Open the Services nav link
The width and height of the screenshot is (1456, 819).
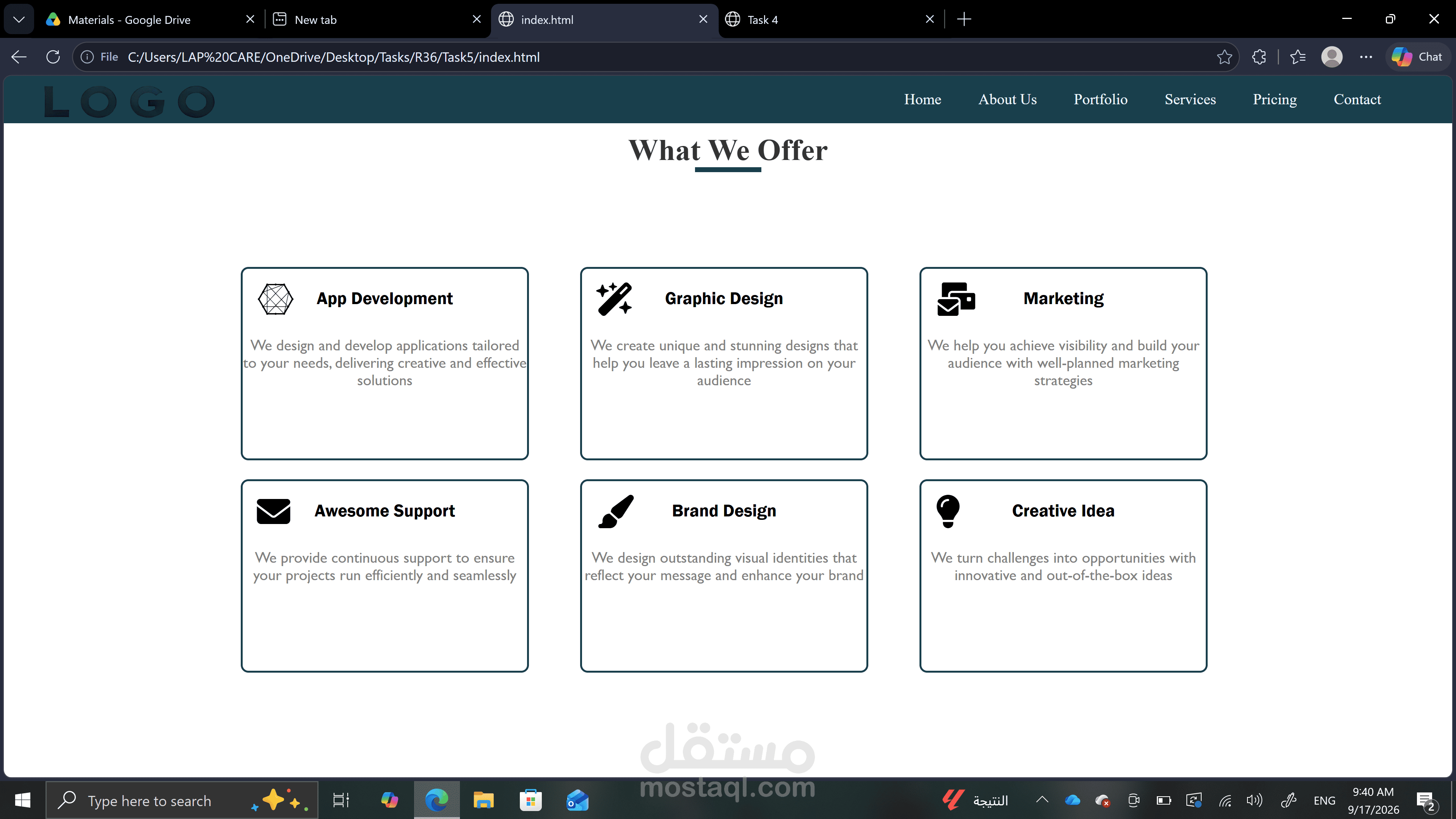[1190, 99]
